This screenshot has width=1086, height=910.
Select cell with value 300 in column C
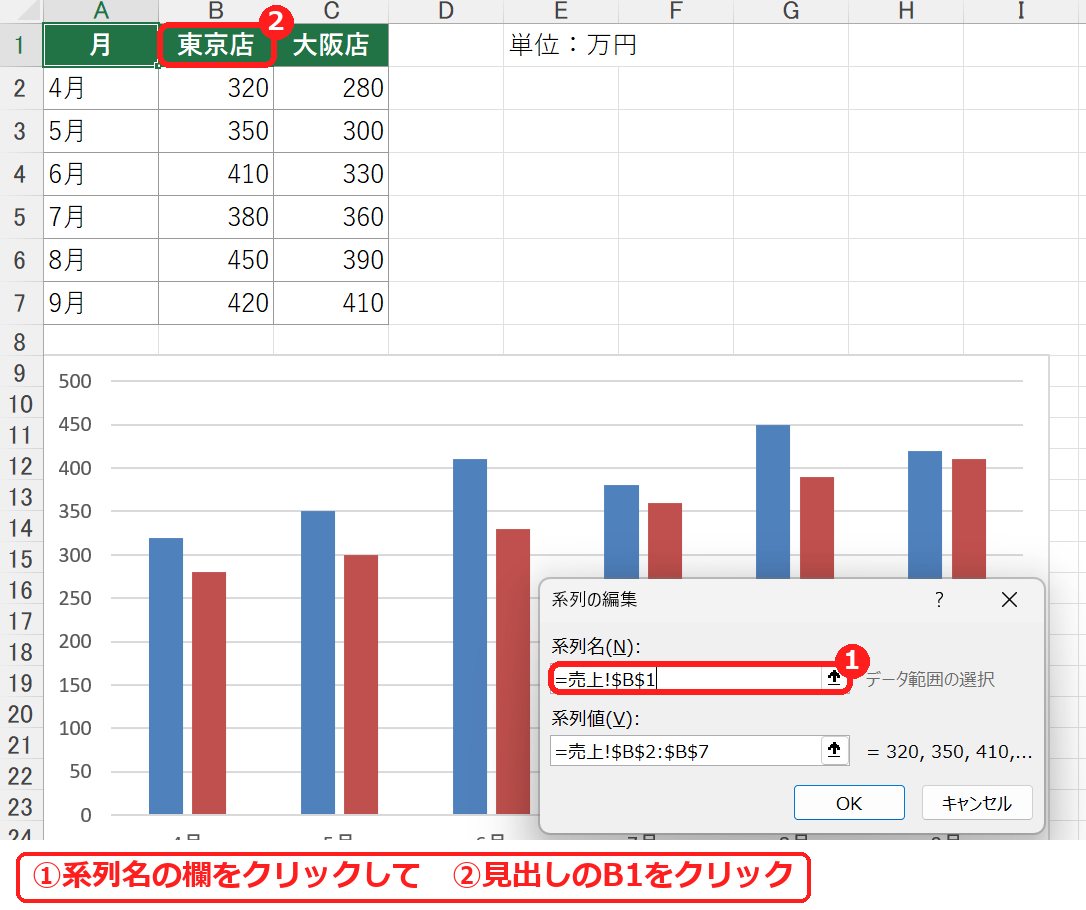pyautogui.click(x=331, y=131)
